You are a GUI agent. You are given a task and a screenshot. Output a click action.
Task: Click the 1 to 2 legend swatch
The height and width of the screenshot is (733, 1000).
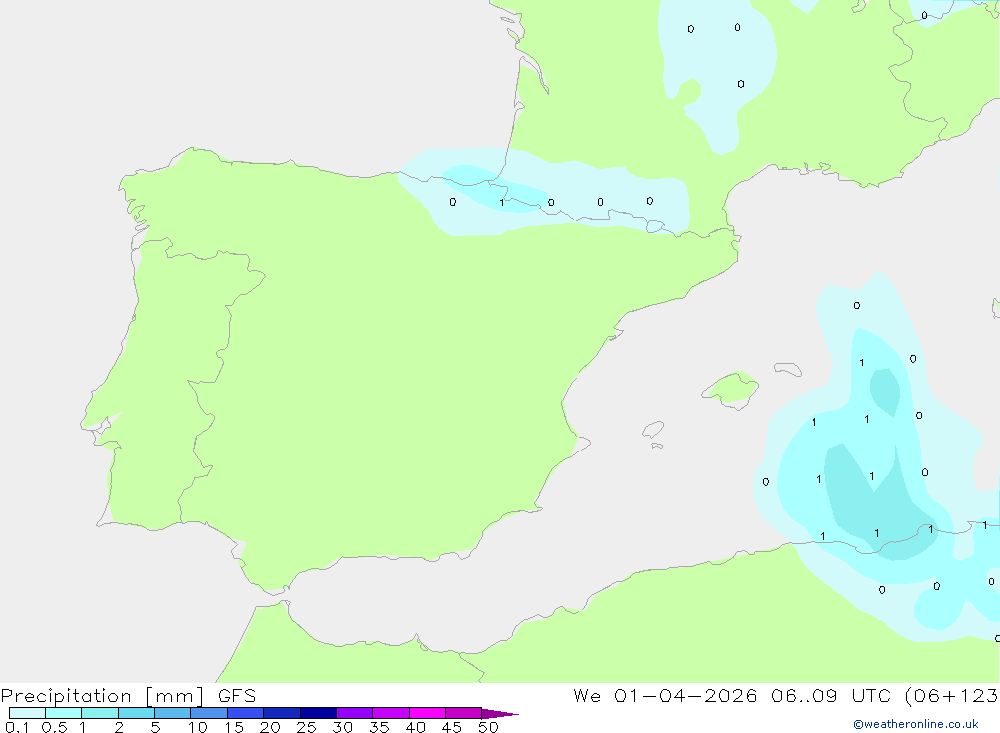pos(100,713)
